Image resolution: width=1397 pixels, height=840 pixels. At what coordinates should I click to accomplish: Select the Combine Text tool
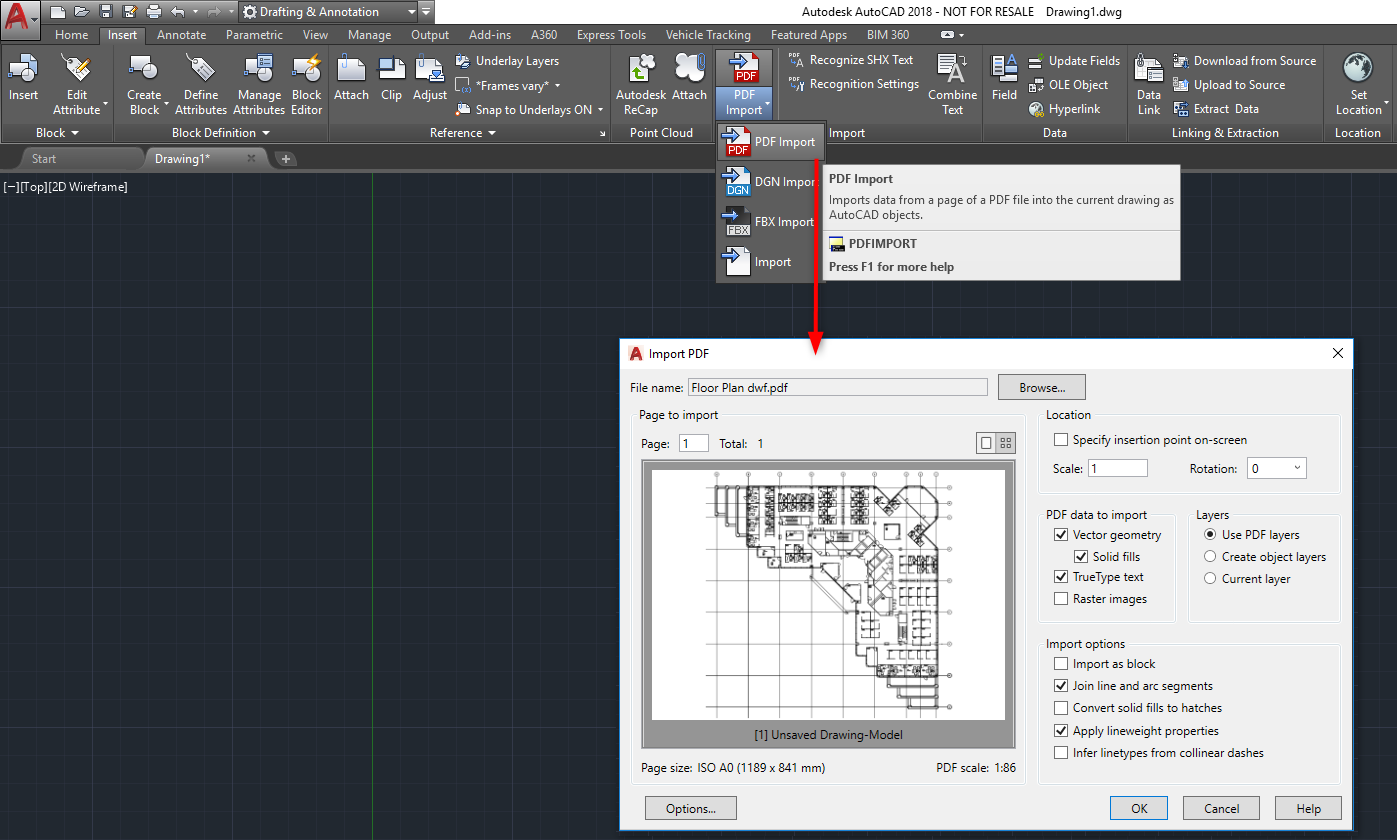pyautogui.click(x=952, y=84)
